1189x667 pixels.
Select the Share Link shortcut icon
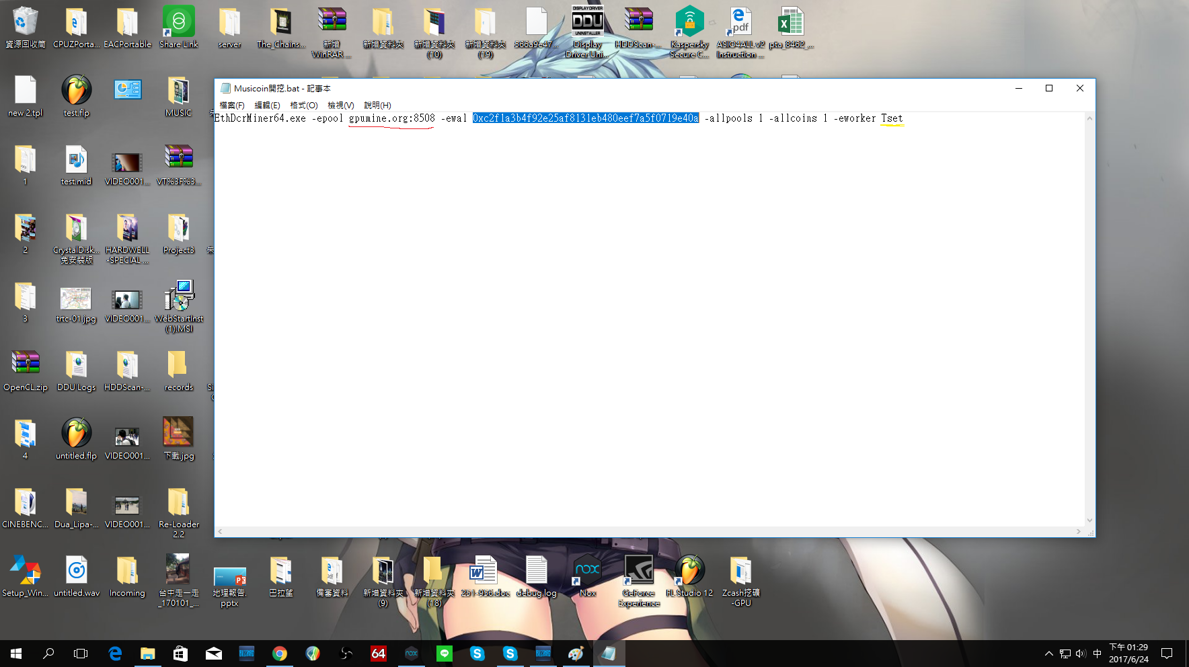coord(178,28)
